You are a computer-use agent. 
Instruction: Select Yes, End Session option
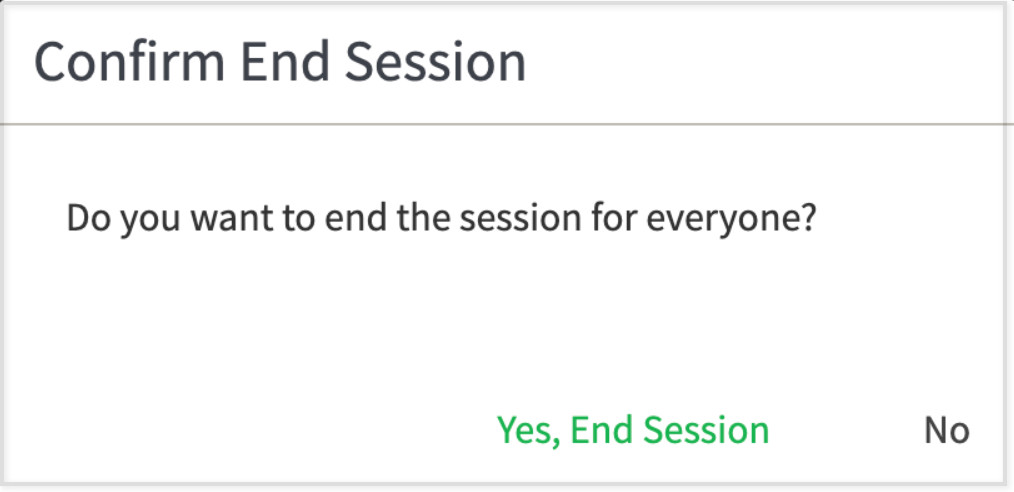[x=632, y=431]
